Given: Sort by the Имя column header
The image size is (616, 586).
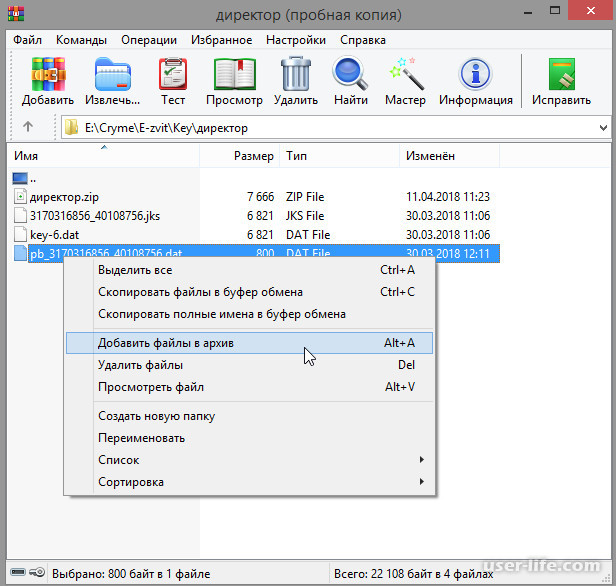Looking at the screenshot, I should click(x=103, y=156).
